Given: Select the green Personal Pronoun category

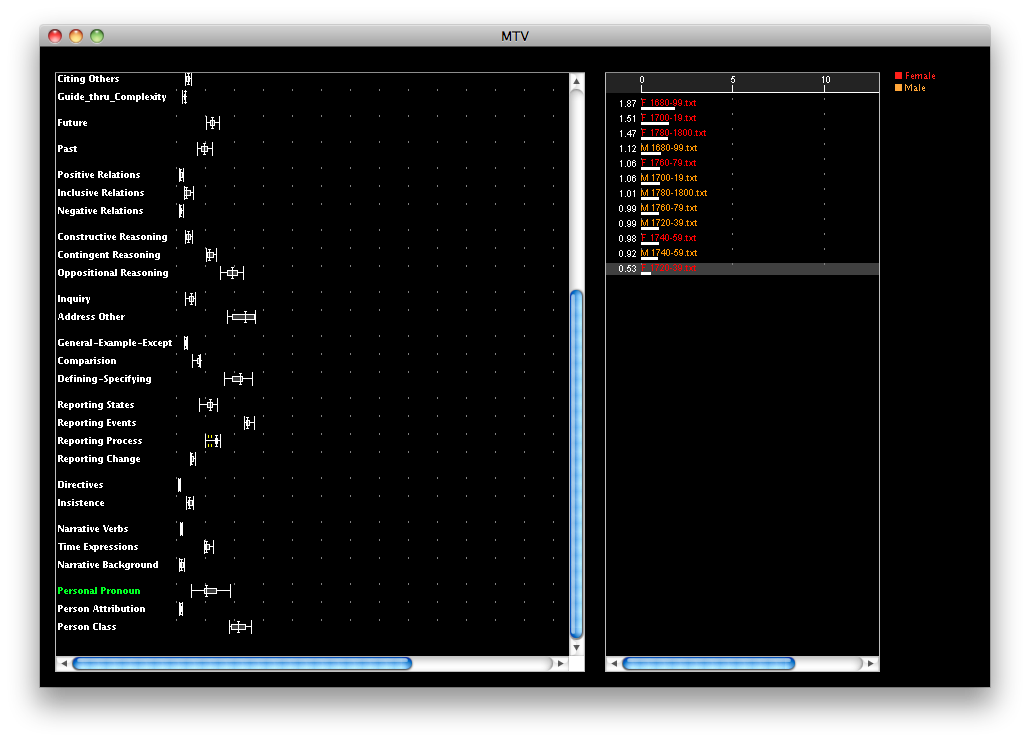Looking at the screenshot, I should (99, 591).
